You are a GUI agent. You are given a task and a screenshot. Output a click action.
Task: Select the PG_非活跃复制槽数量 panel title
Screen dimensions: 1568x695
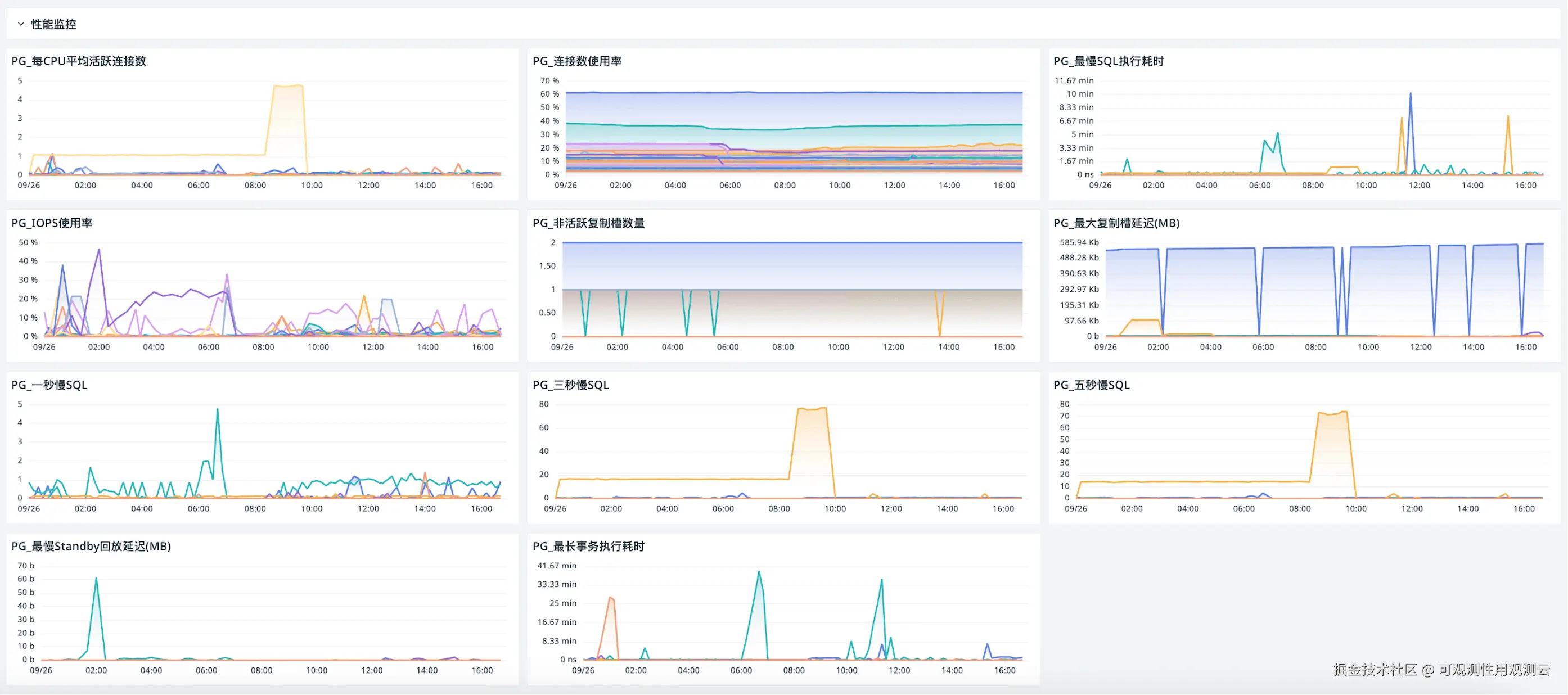(x=588, y=223)
